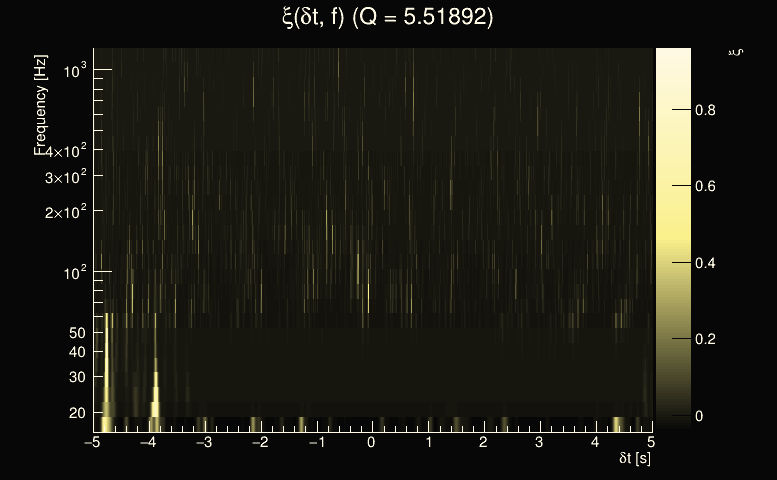
Task: Pick the 0.2 tick label on the color scale
Action: (x=706, y=339)
